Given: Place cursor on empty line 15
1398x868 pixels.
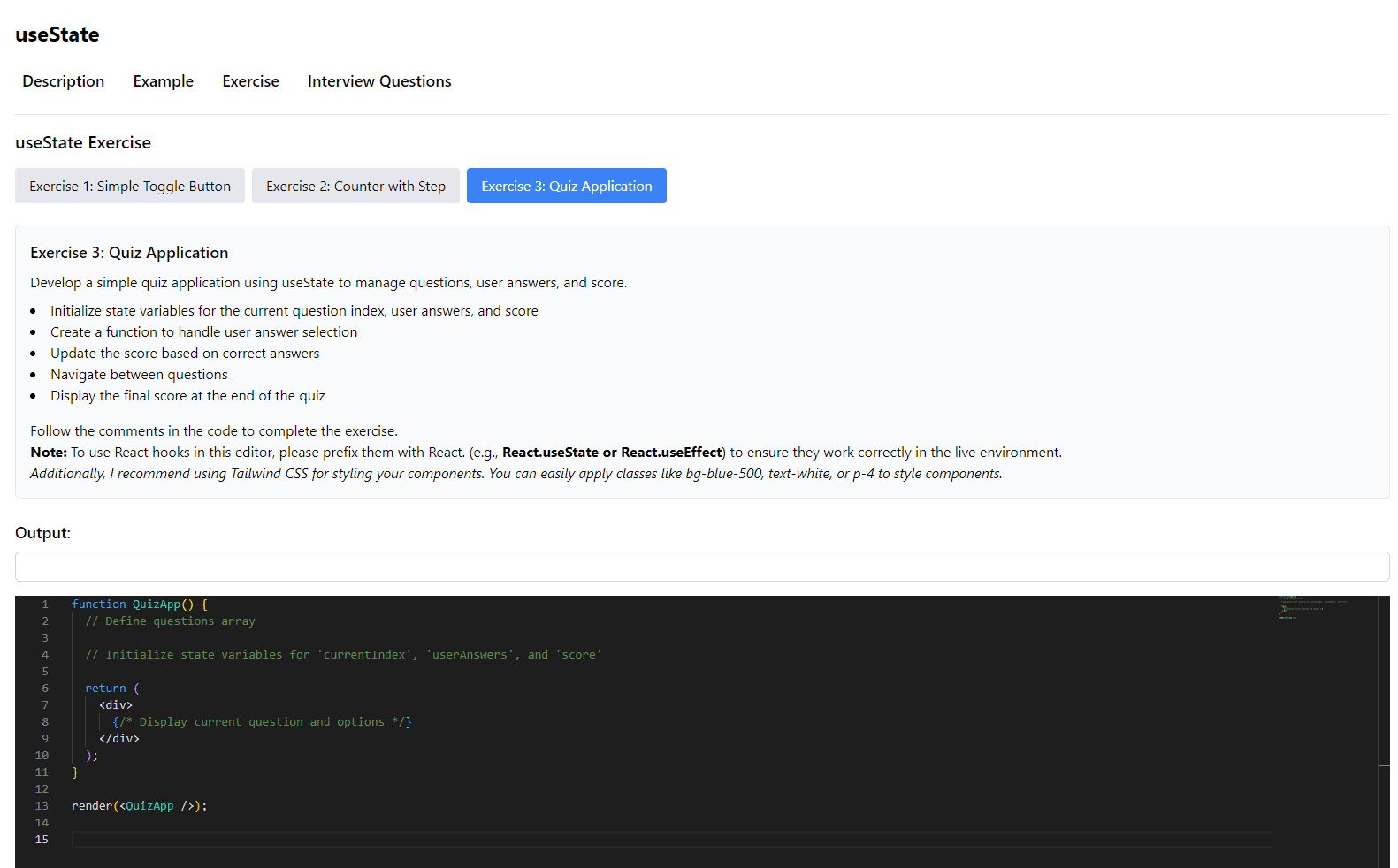Looking at the screenshot, I should click(670, 840).
